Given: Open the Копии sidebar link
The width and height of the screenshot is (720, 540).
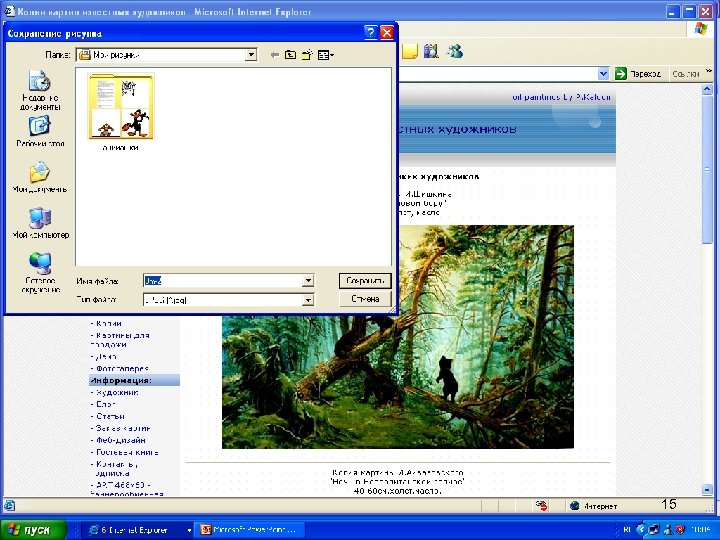Looking at the screenshot, I should [x=109, y=323].
